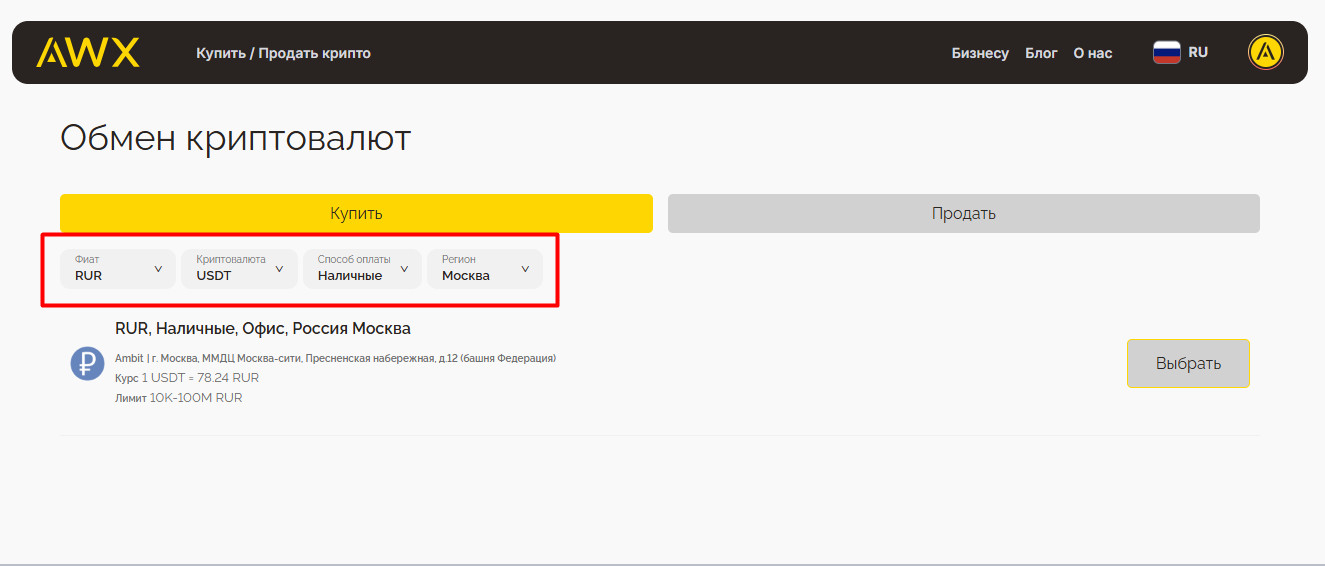Open the Способ оплаты dropdown

[362, 269]
